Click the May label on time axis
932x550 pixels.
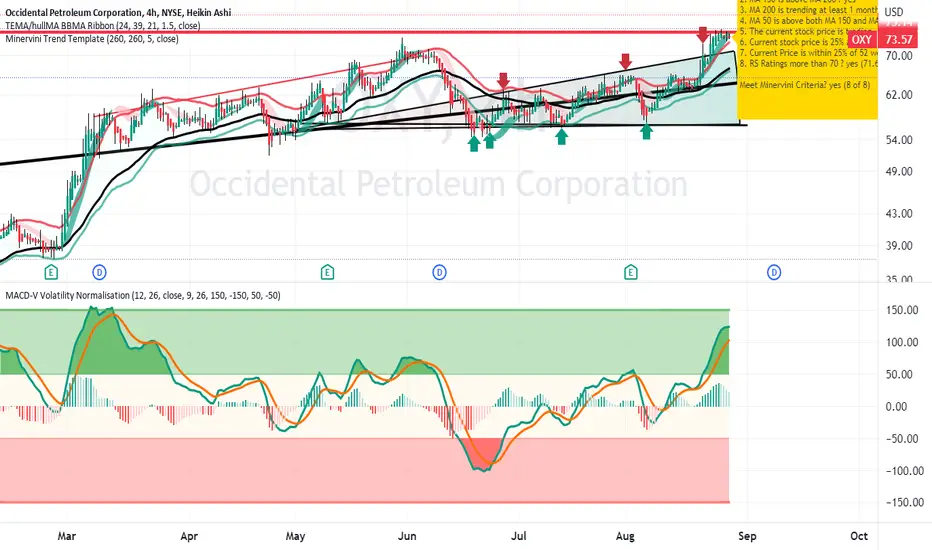295,536
